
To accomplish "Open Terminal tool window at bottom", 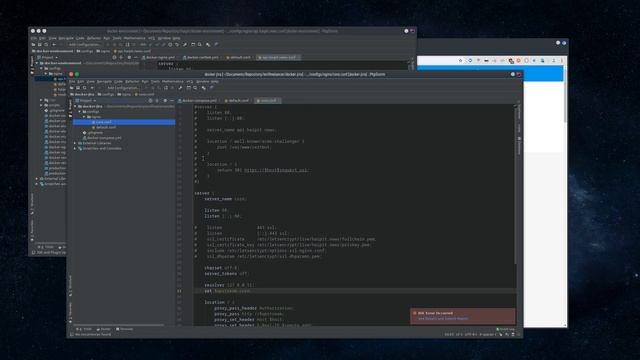I will pyautogui.click(x=124, y=329).
